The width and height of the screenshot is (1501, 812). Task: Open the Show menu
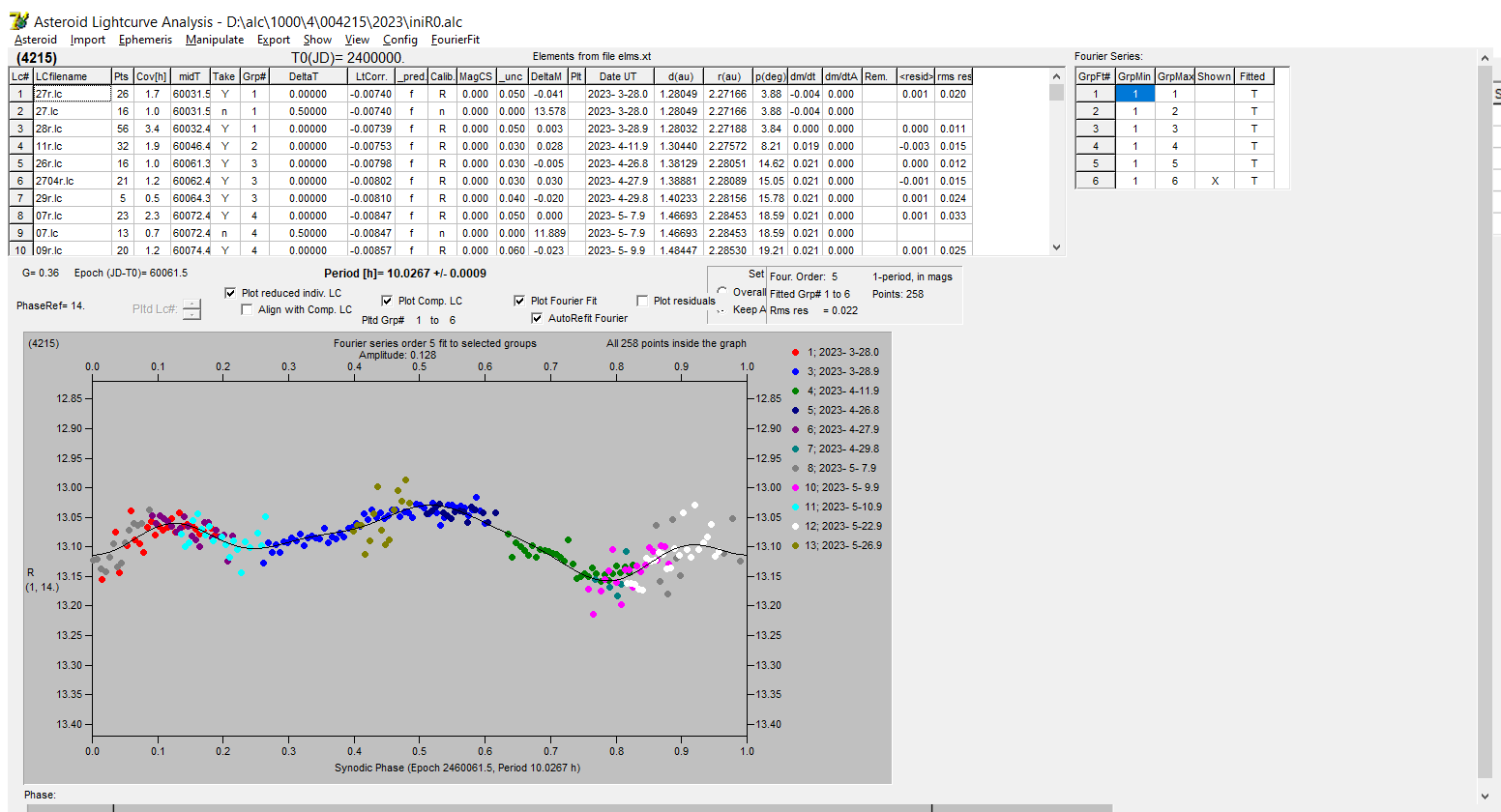(x=317, y=40)
